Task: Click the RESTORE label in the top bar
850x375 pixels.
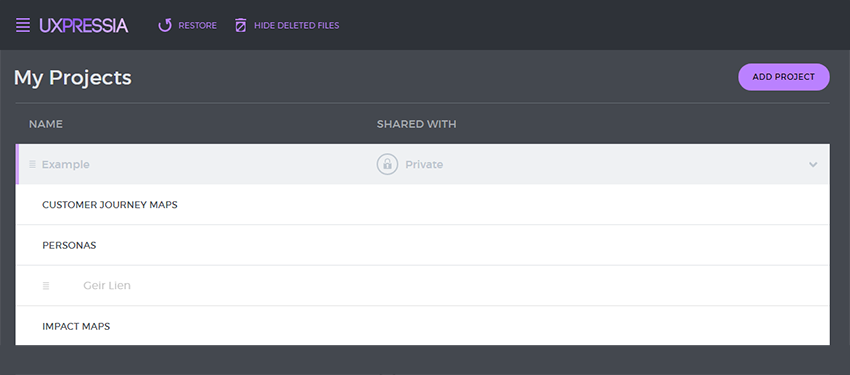Action: tap(197, 25)
